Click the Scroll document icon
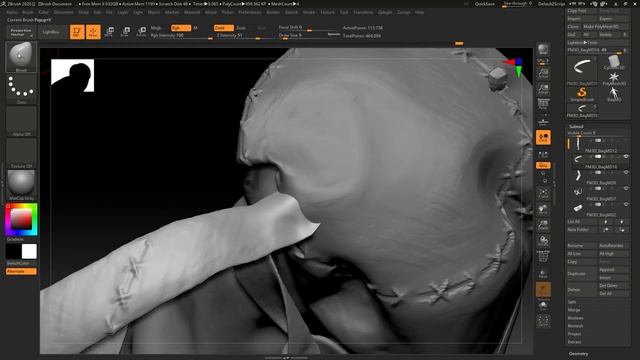This screenshot has width=640, height=360. coord(543,73)
